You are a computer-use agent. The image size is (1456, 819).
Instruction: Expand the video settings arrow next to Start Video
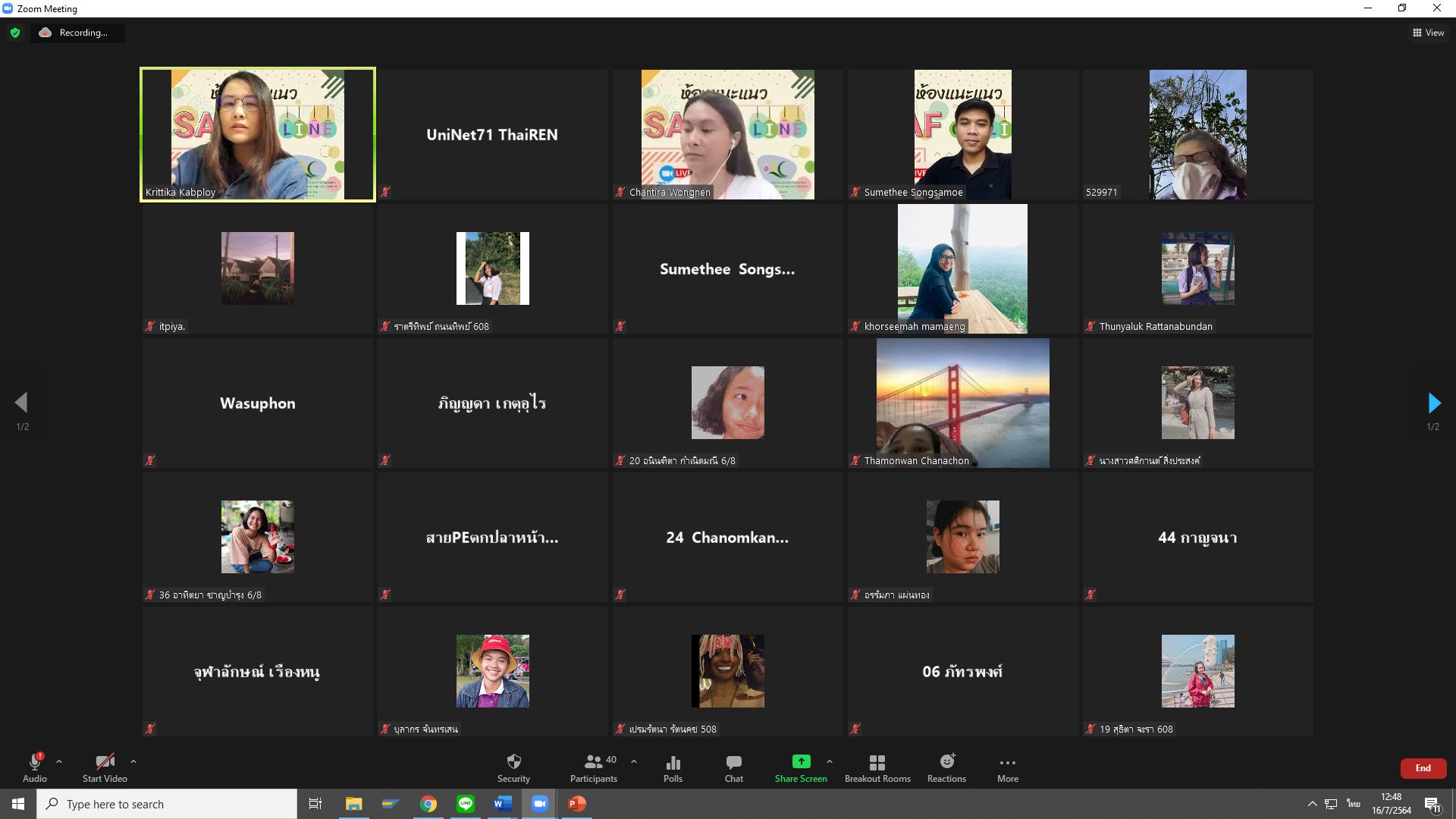pyautogui.click(x=133, y=761)
